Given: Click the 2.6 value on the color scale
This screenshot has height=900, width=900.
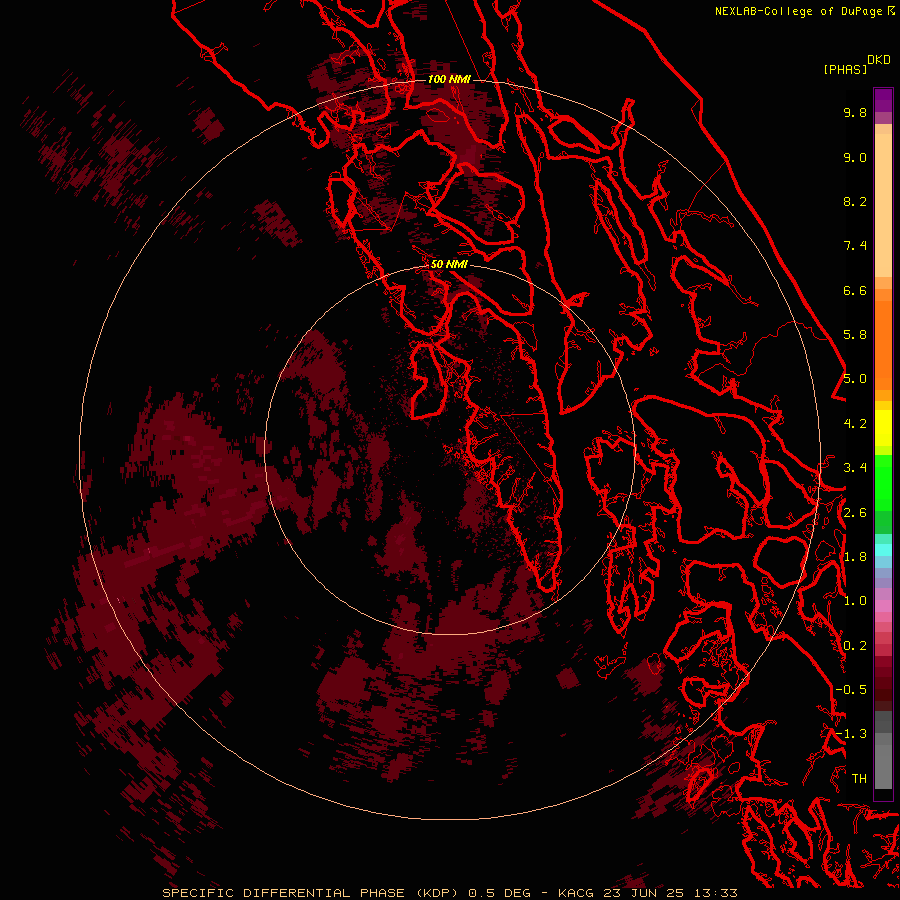Looking at the screenshot, I should tap(855, 513).
